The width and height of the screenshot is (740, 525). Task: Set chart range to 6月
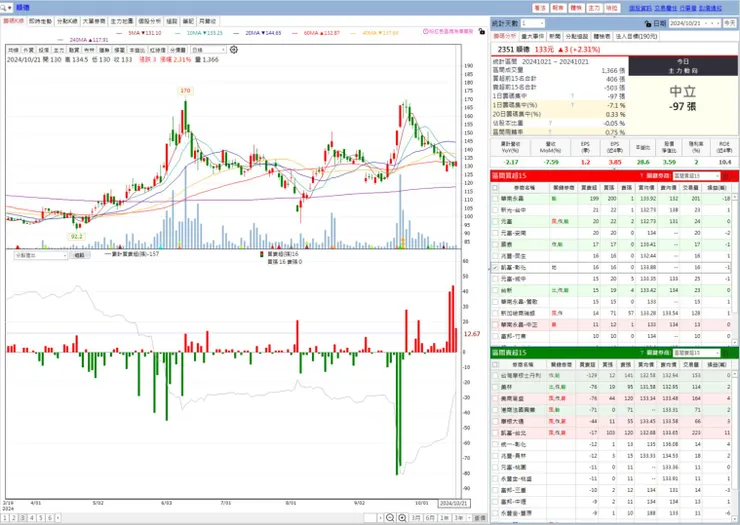tap(430, 518)
